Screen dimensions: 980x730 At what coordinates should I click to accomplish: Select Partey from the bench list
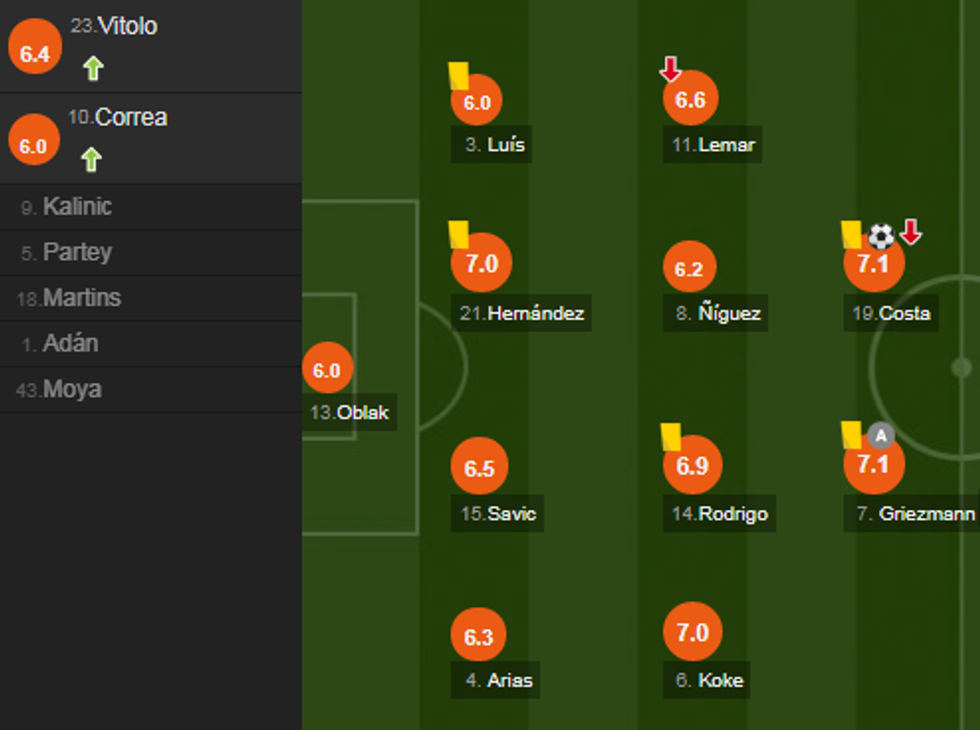tap(76, 252)
